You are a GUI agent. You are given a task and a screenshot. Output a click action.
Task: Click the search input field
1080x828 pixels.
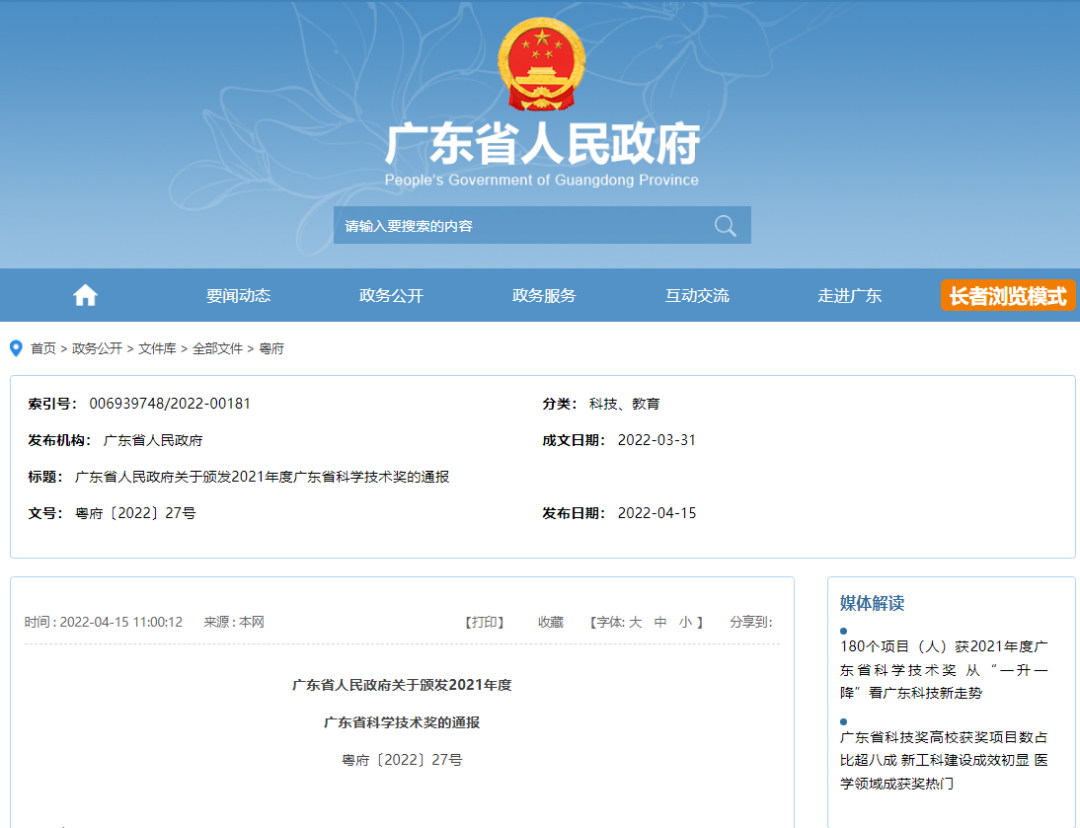520,225
